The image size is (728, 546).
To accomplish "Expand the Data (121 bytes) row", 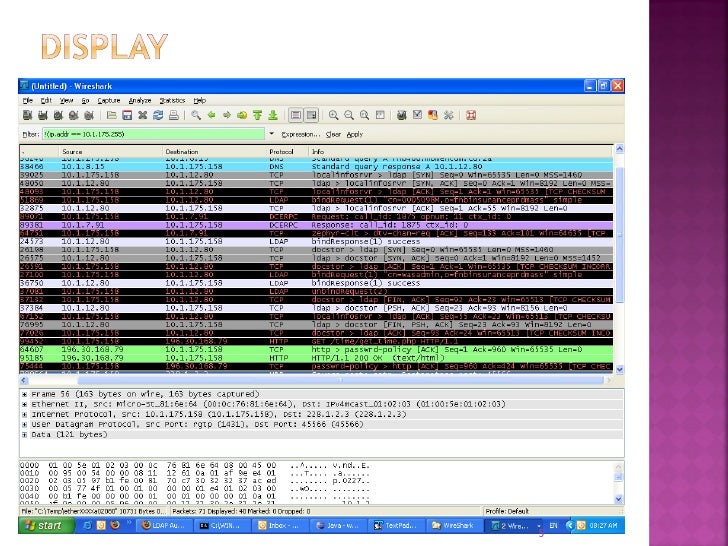I will coord(24,435).
